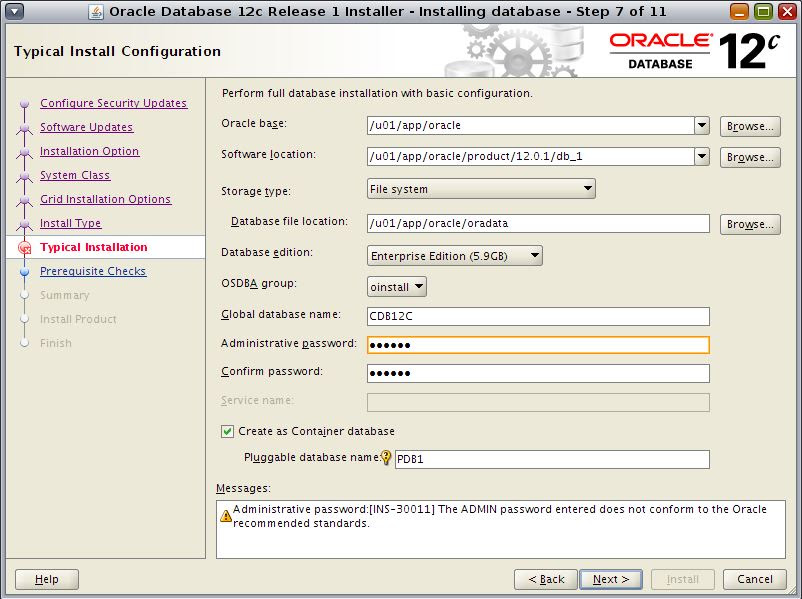Close the installer window
802x599 pixels.
point(788,11)
